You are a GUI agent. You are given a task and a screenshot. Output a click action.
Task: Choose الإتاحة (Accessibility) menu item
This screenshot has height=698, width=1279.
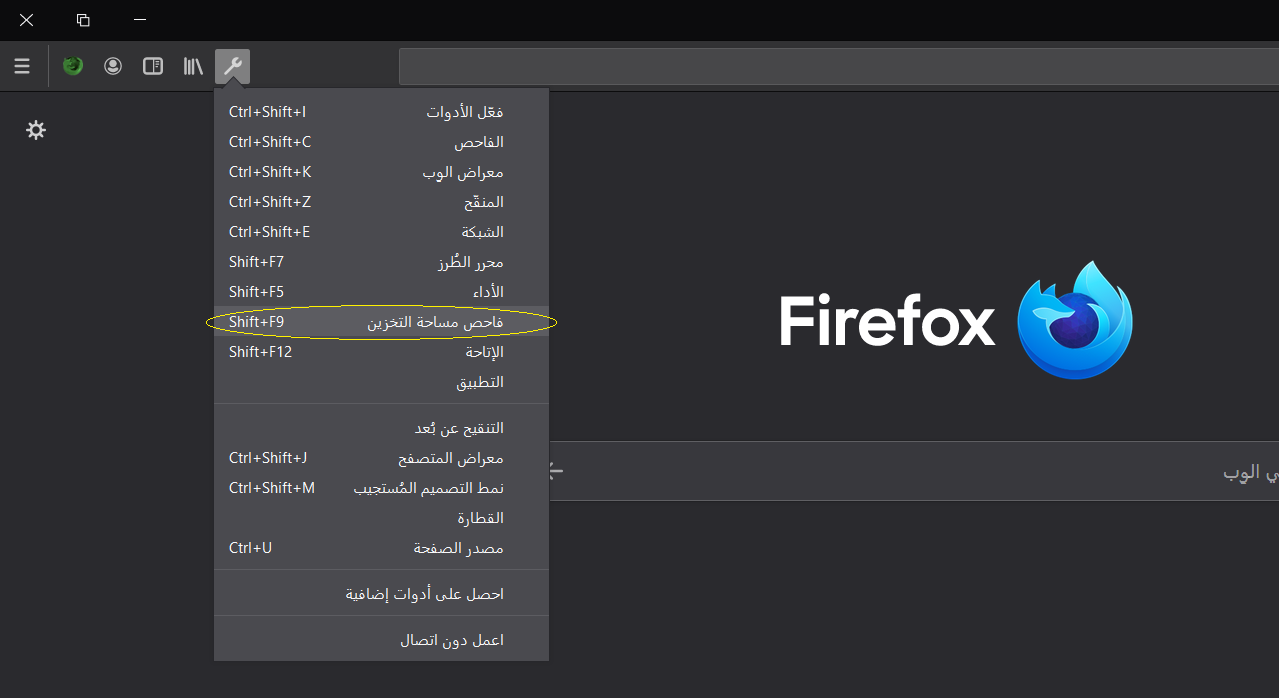click(381, 352)
